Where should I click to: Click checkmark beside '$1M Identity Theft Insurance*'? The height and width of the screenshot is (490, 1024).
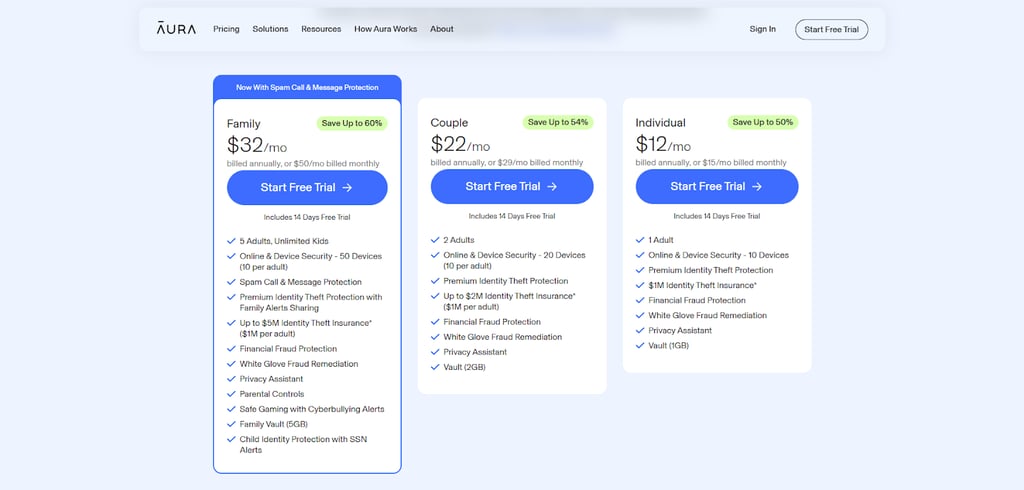pyautogui.click(x=640, y=285)
